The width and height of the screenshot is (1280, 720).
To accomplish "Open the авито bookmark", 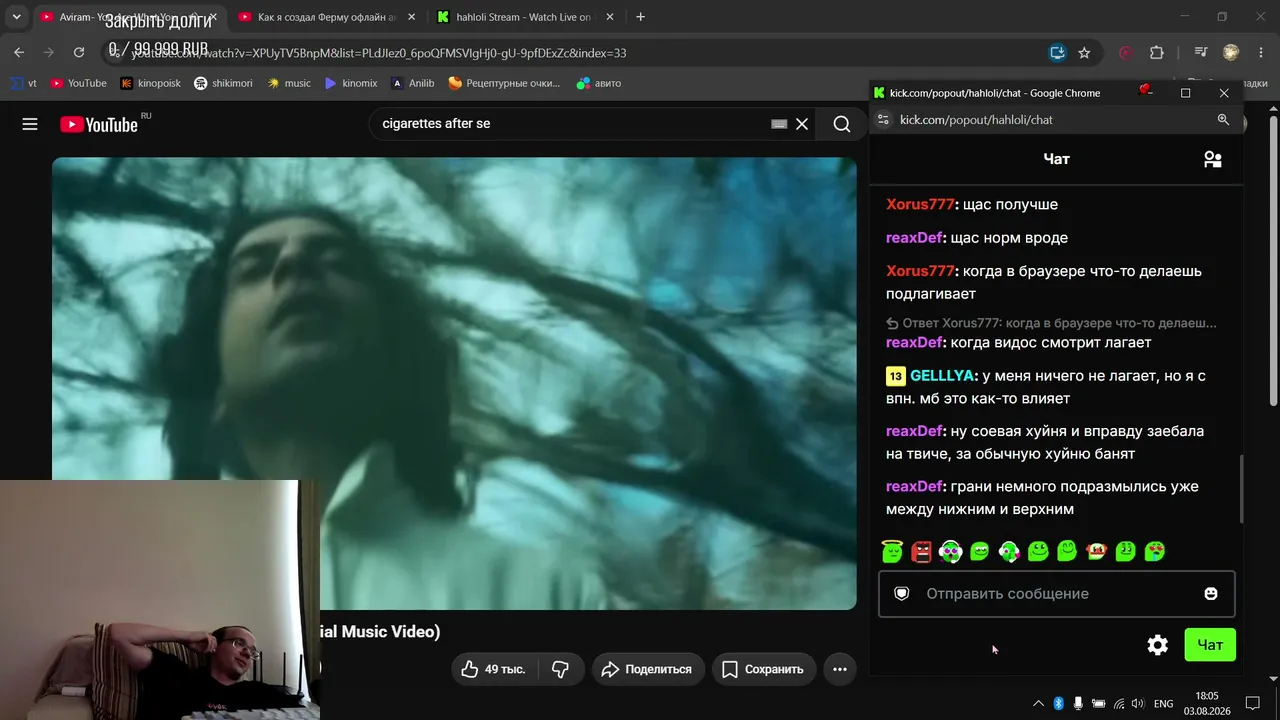I will pos(599,84).
